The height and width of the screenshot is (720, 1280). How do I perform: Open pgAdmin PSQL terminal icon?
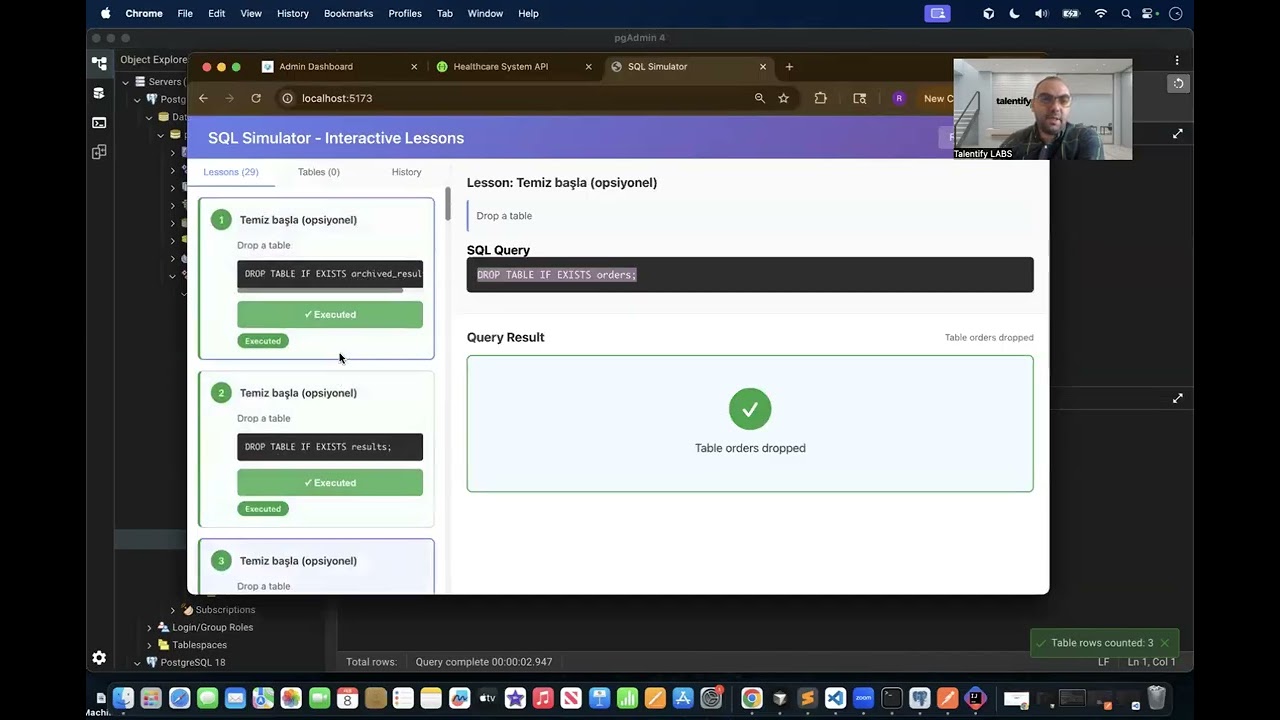[99, 122]
